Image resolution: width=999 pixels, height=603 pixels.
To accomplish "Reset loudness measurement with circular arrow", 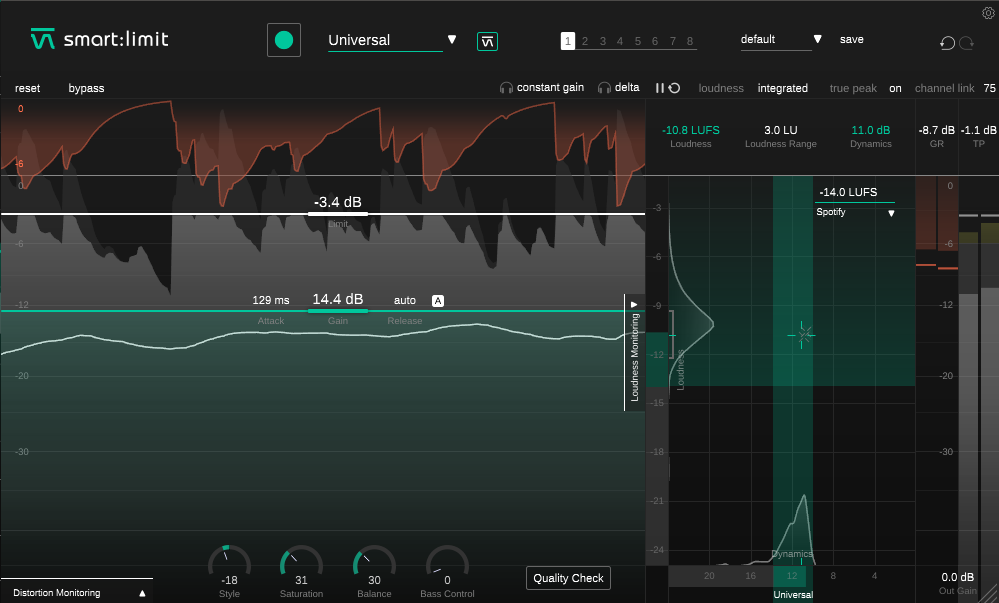I will 675,88.
